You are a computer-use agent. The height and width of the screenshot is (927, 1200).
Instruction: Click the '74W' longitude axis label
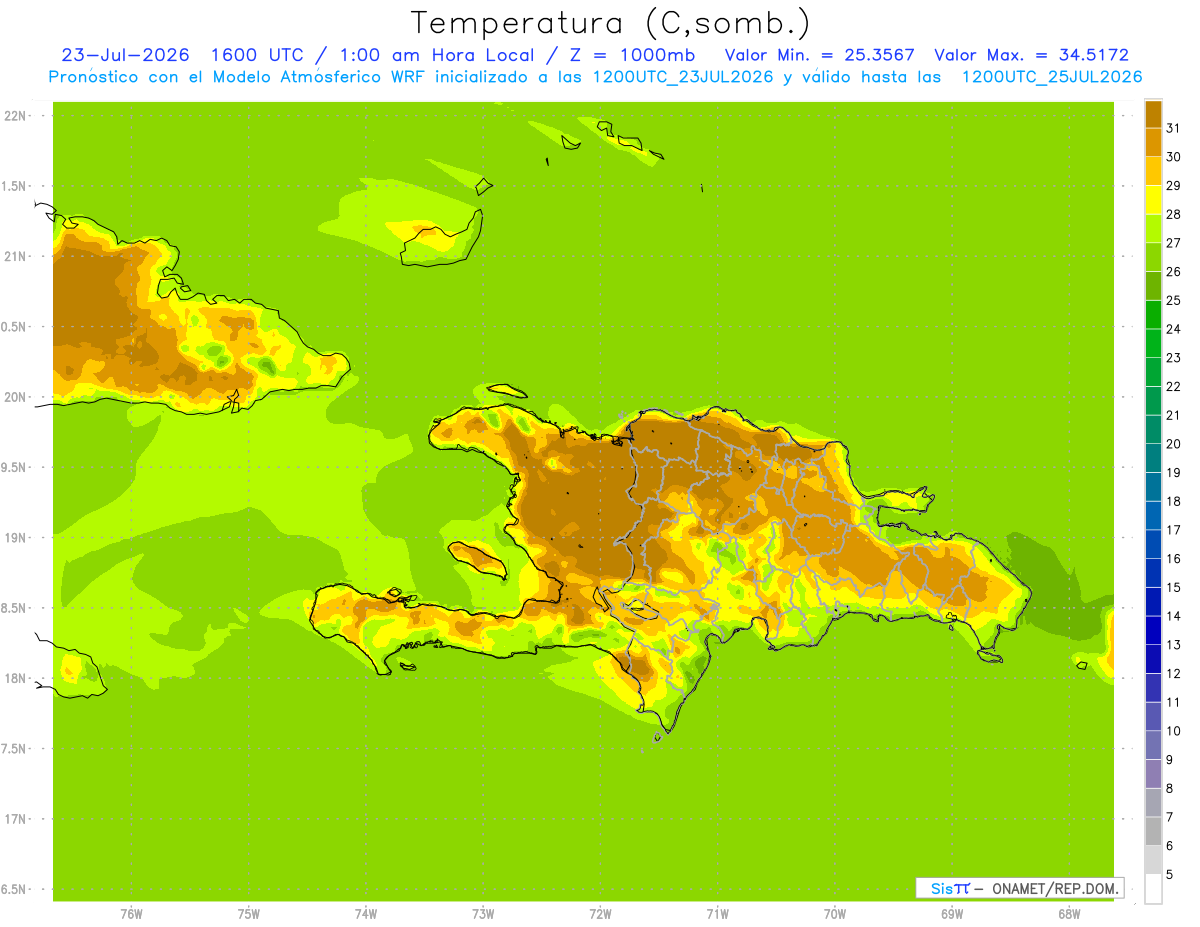366,914
